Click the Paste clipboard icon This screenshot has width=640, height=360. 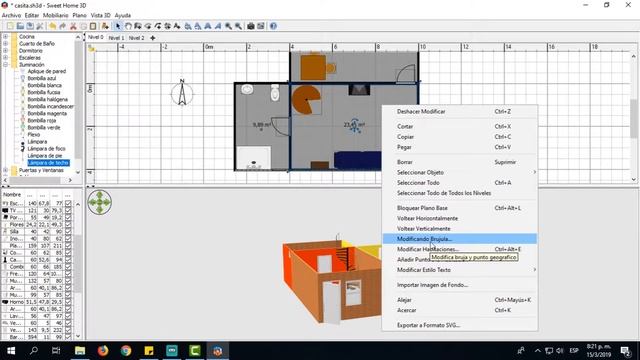93,26
